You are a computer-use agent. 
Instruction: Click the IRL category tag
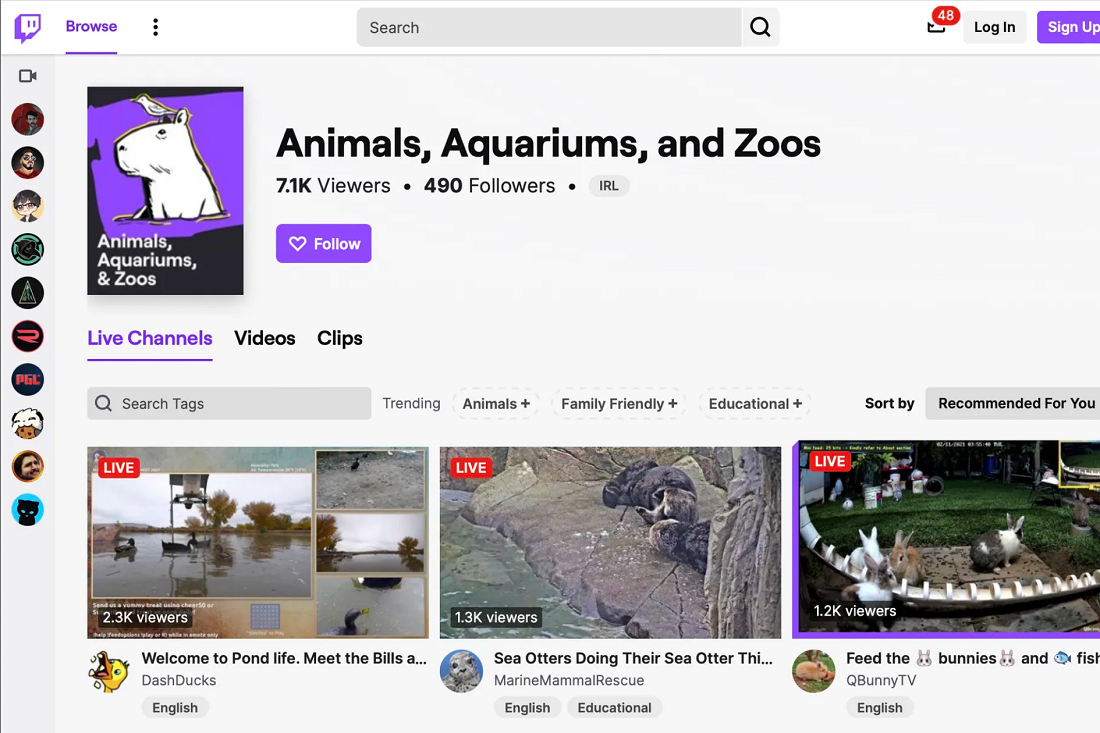point(609,186)
